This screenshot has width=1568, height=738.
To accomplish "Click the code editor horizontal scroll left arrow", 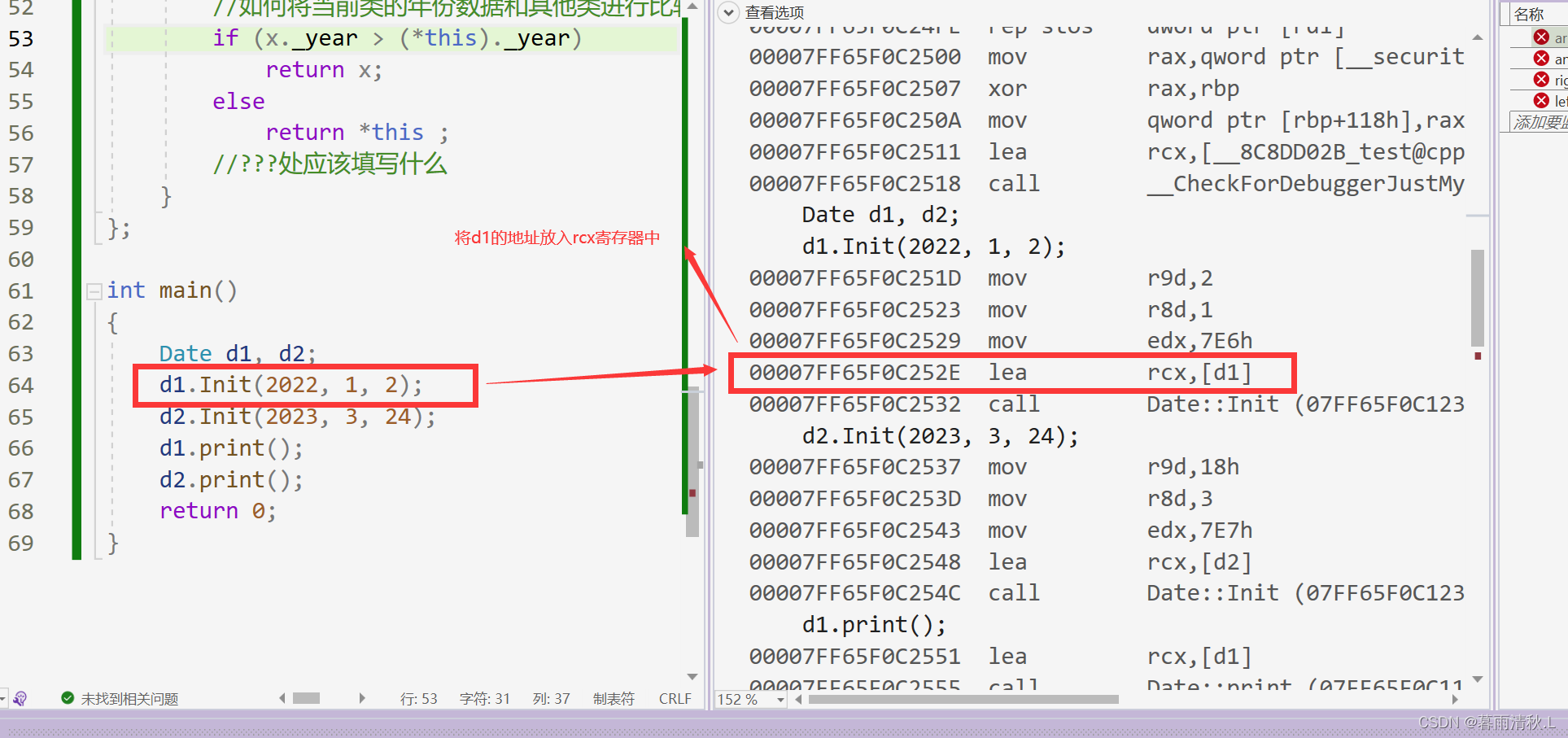I will point(282,698).
